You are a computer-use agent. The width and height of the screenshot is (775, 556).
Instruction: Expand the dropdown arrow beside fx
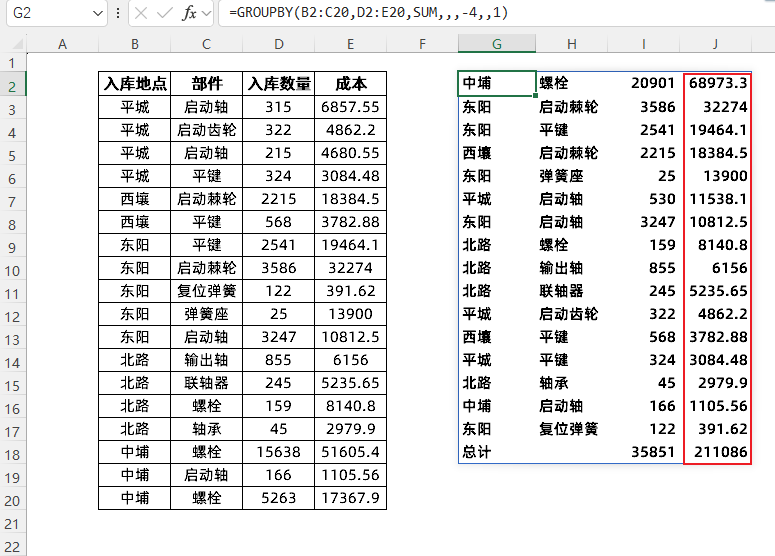click(207, 13)
